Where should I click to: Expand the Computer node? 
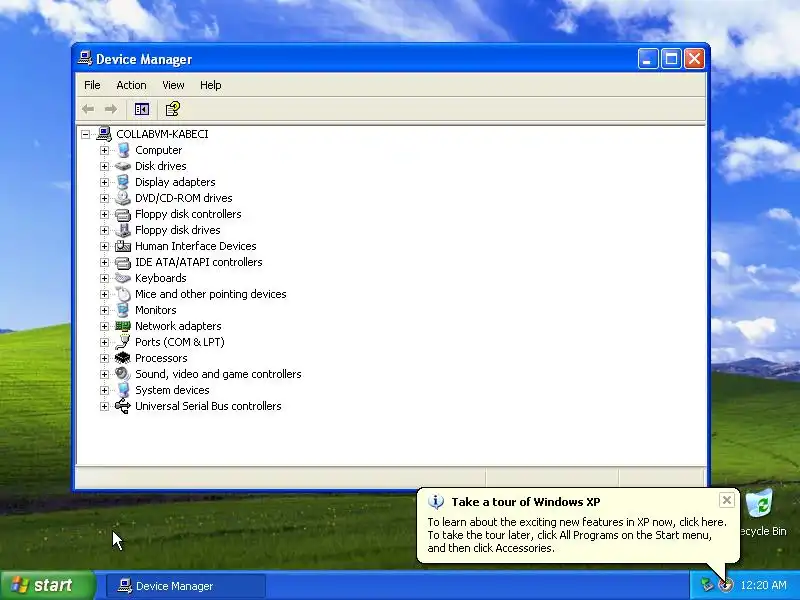[x=104, y=150]
